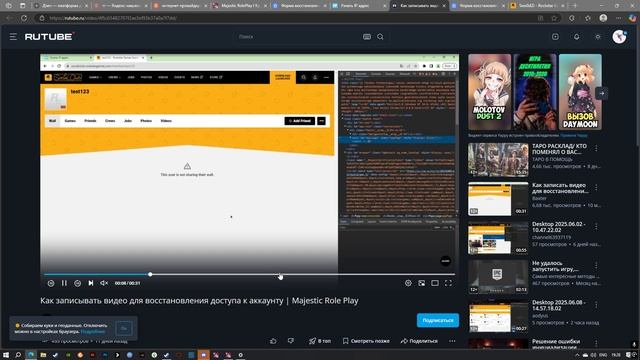Focus the Rutube search field

(x=298, y=37)
